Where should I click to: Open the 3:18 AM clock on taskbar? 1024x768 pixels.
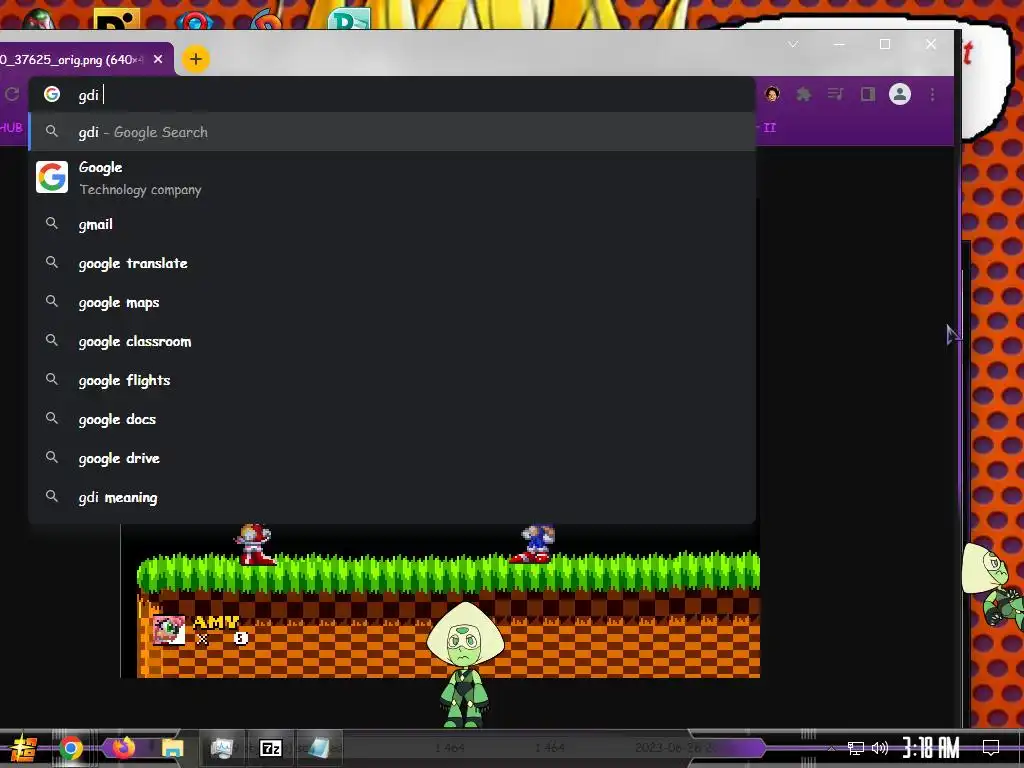[x=932, y=748]
